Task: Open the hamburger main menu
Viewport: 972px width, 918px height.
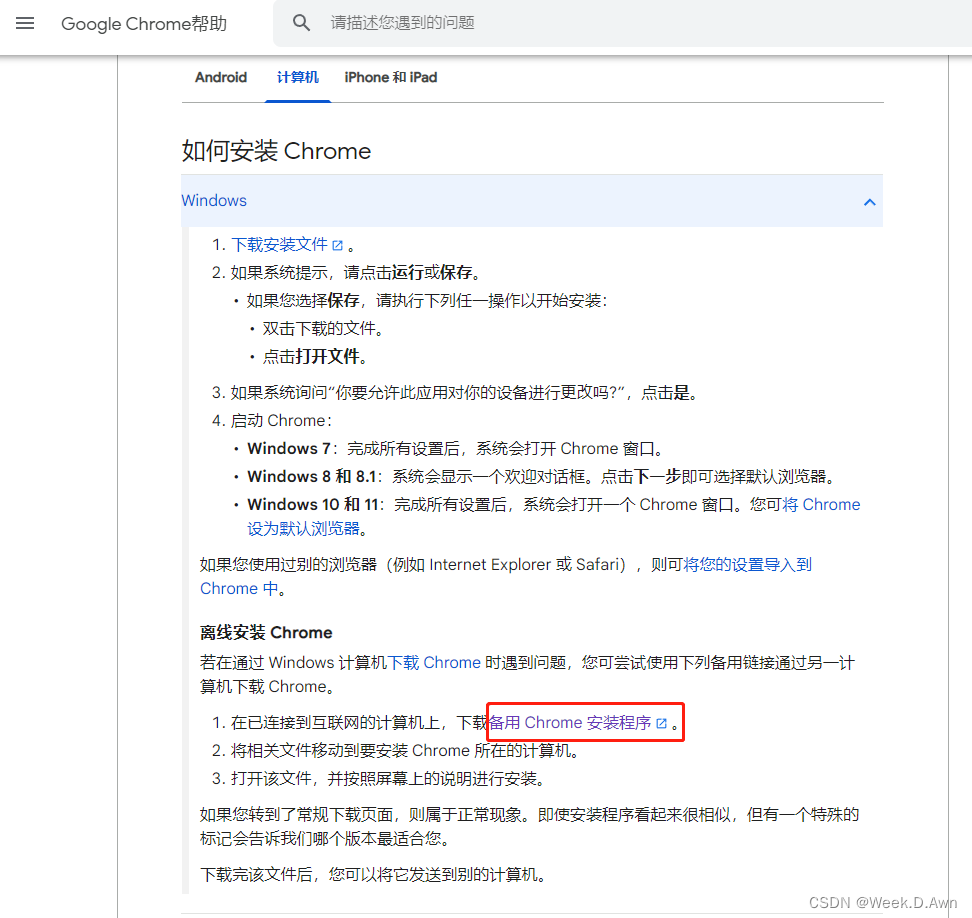Action: click(25, 24)
